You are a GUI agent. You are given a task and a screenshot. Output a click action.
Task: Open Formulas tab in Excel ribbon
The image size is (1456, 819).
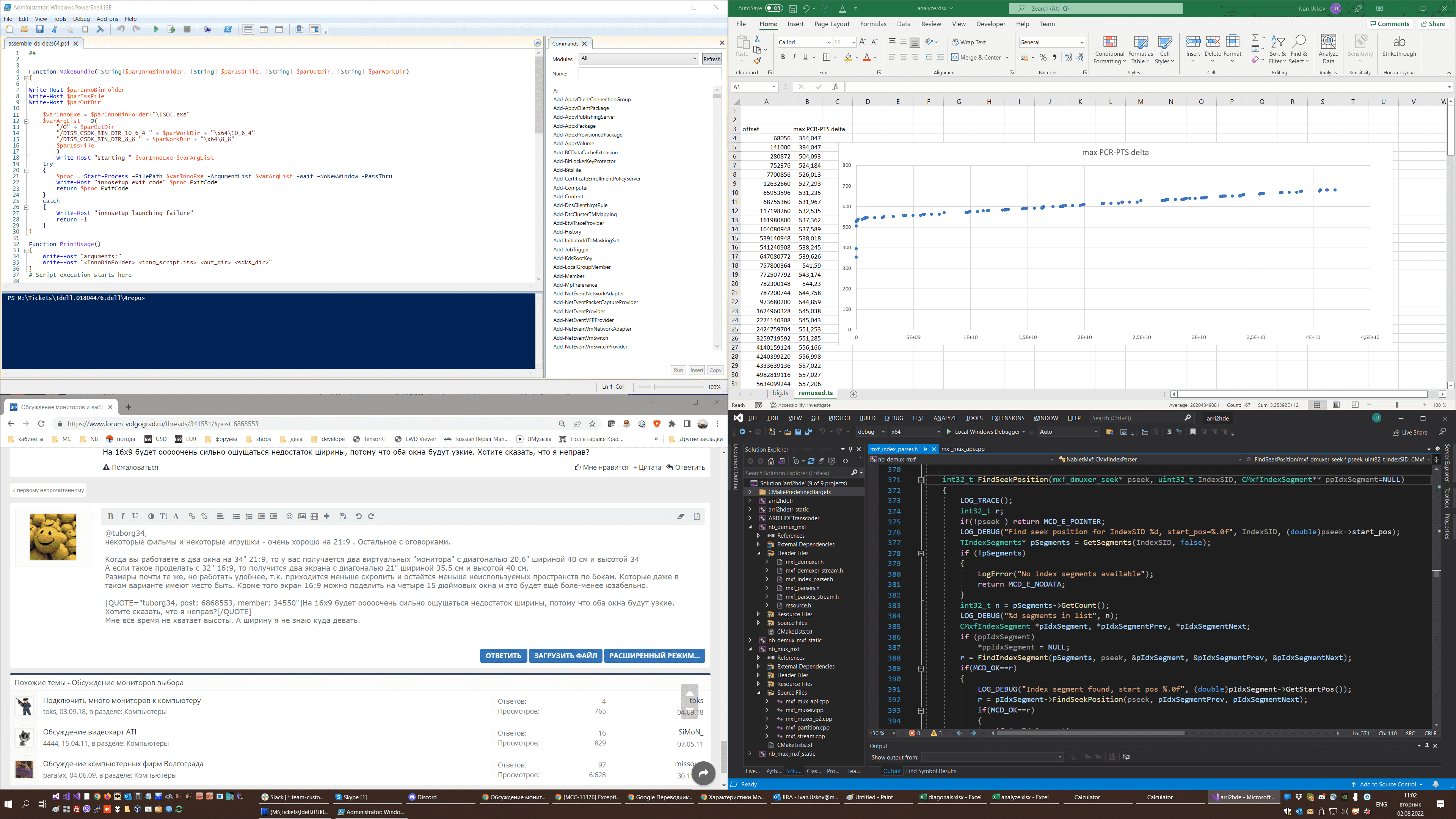tap(873, 24)
